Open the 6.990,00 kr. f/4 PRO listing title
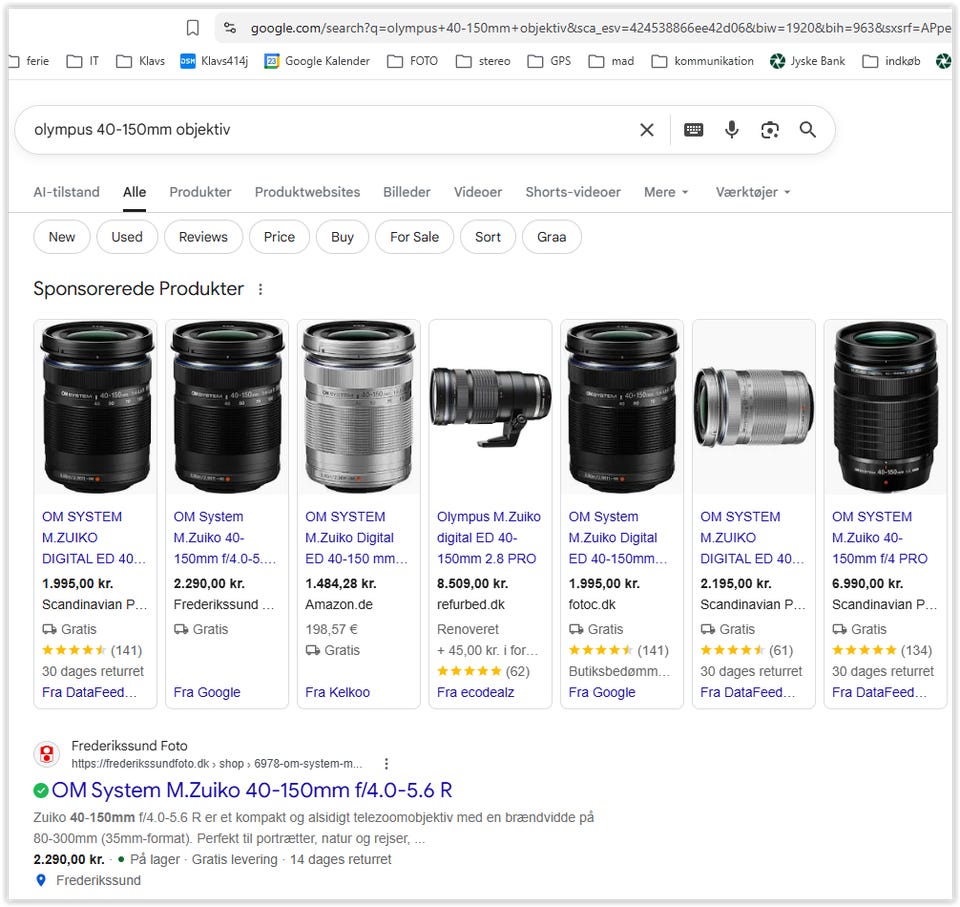 [x=880, y=538]
